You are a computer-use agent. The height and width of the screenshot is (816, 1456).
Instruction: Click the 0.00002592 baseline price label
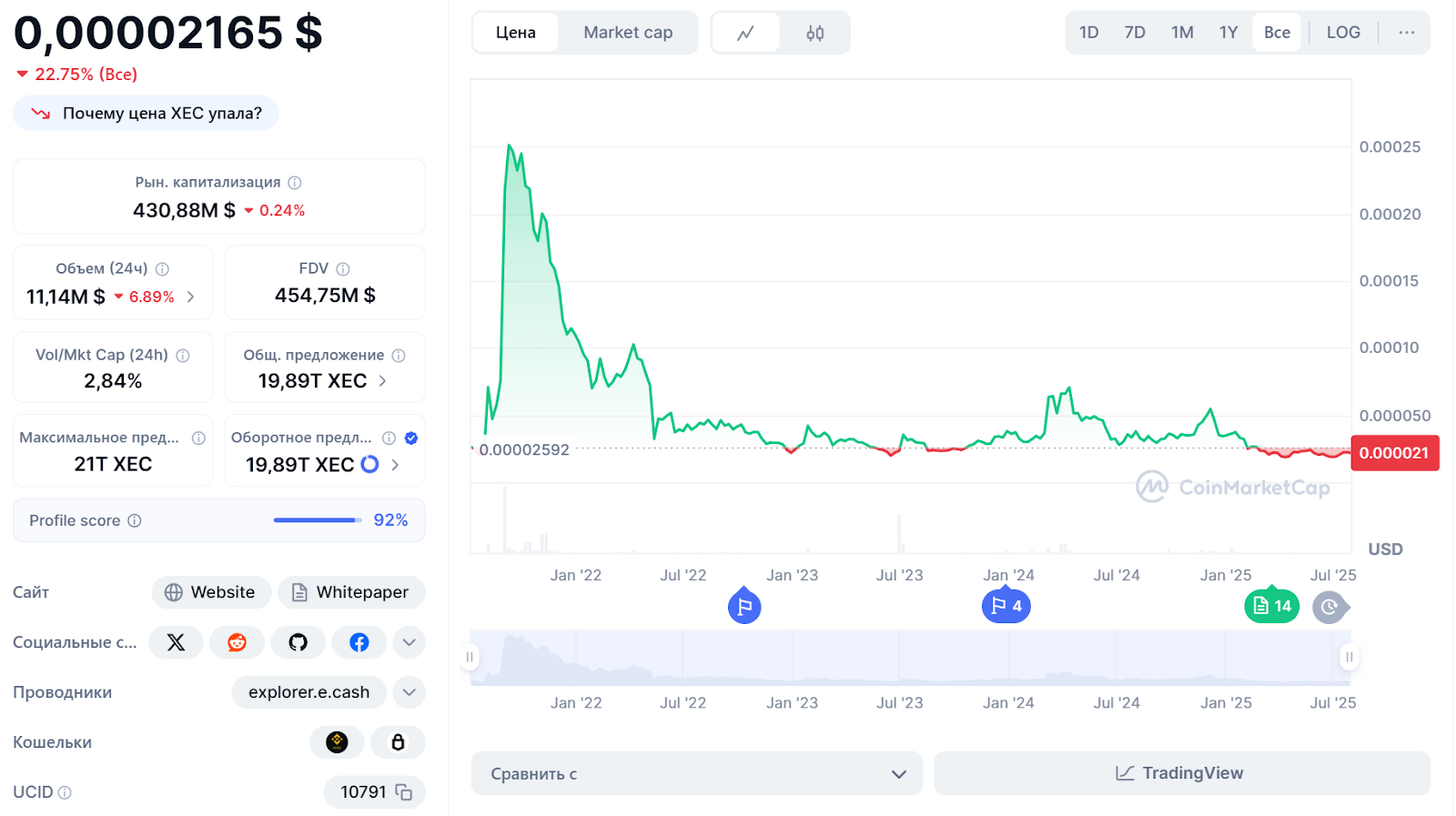tap(524, 450)
